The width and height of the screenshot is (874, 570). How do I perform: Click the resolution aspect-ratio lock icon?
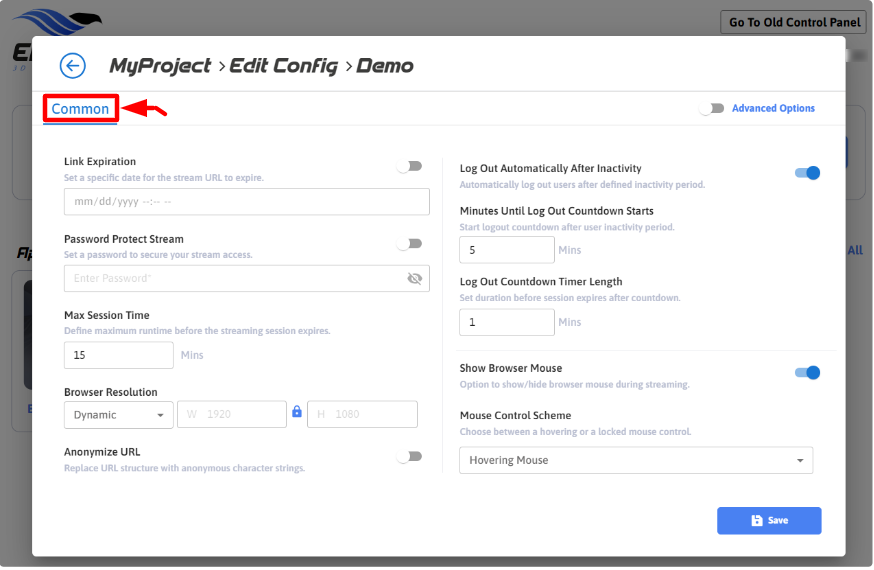coord(296,412)
